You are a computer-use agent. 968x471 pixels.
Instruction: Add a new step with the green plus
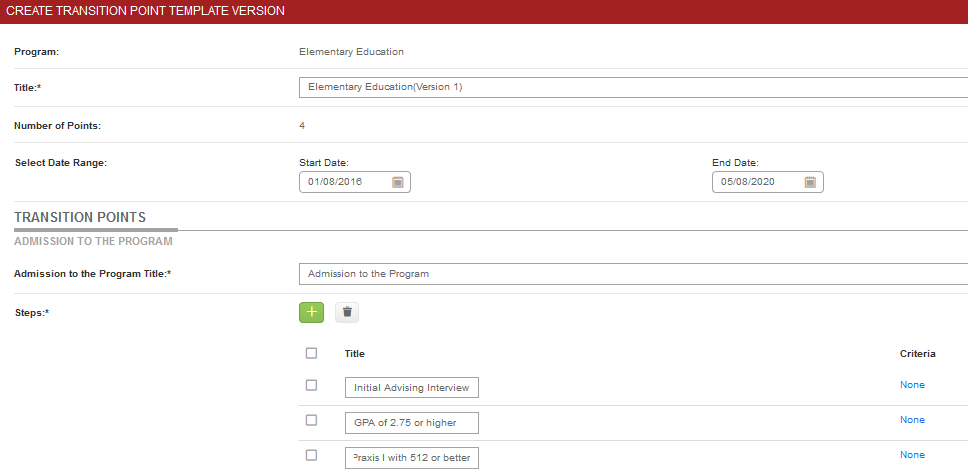coord(311,312)
